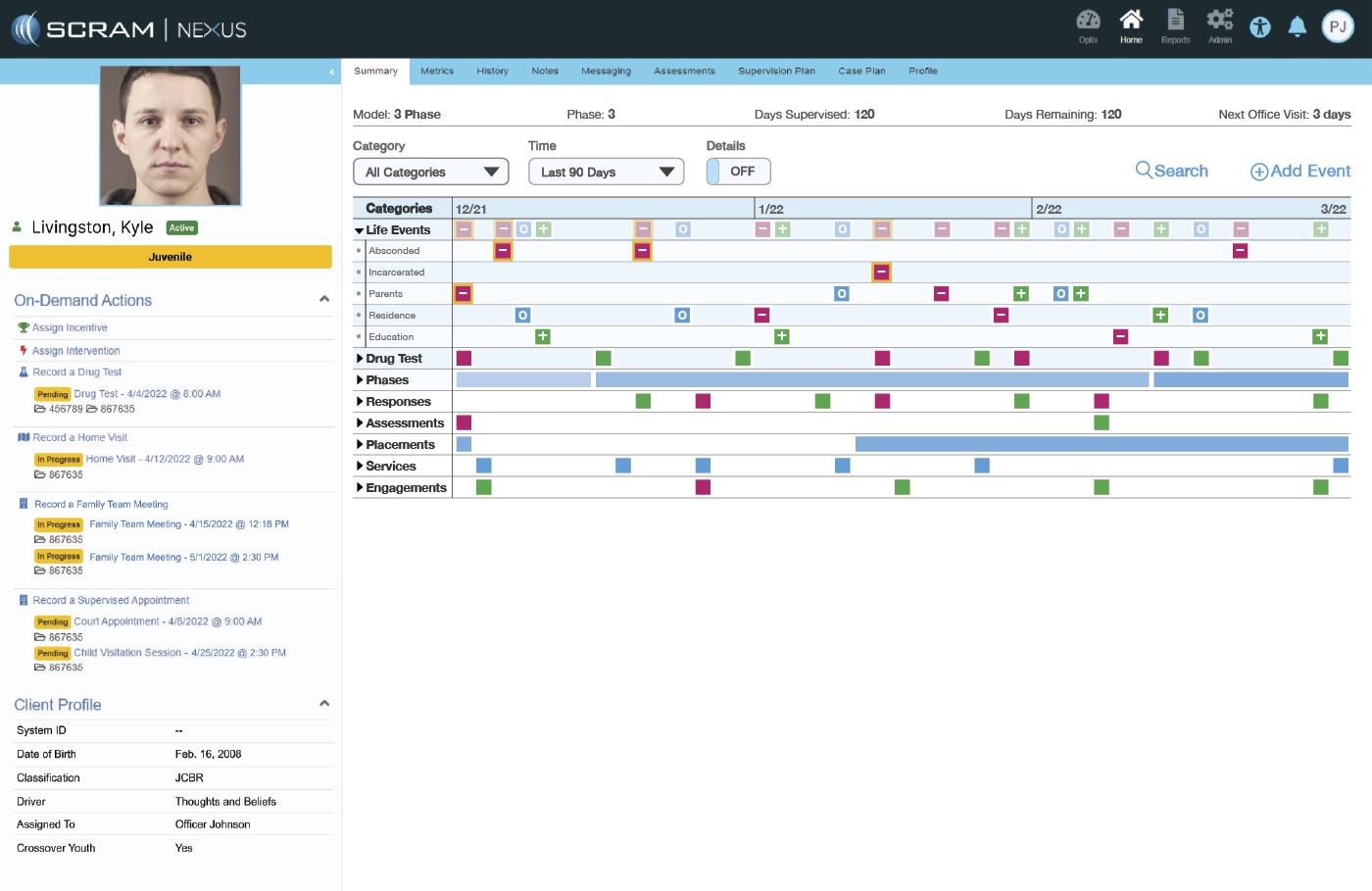Open the All Categories dropdown
The image size is (1372, 891).
click(x=430, y=172)
